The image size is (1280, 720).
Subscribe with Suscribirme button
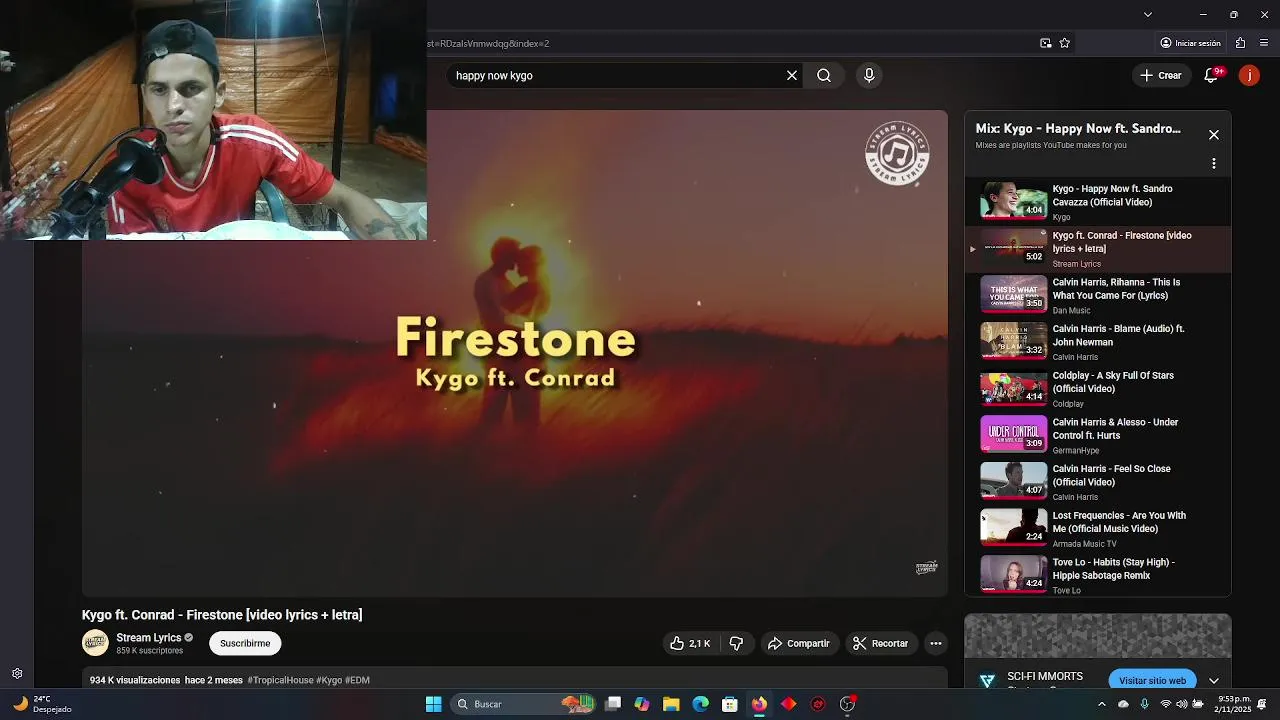pos(245,643)
